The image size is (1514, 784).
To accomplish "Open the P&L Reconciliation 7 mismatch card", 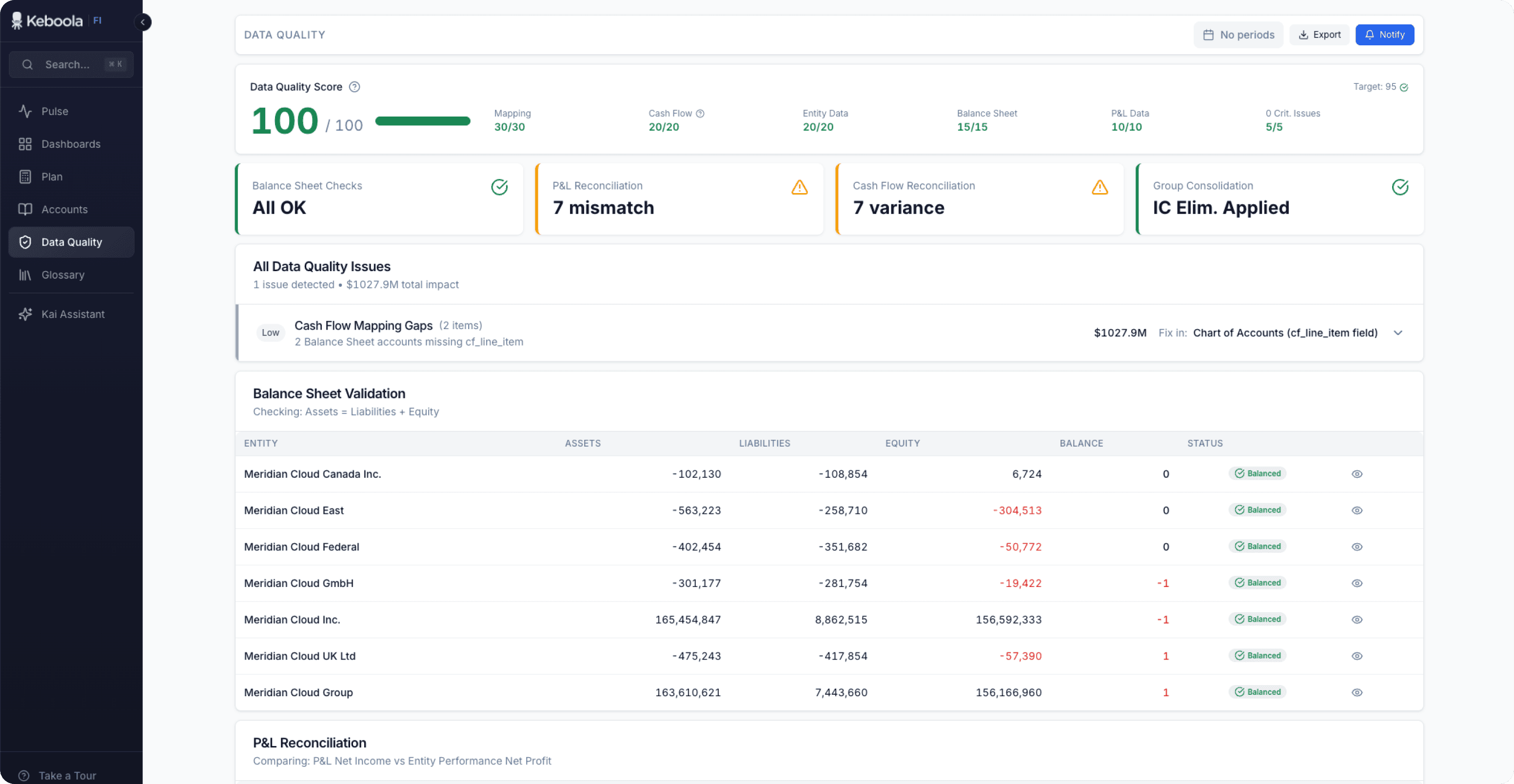I will [x=679, y=199].
